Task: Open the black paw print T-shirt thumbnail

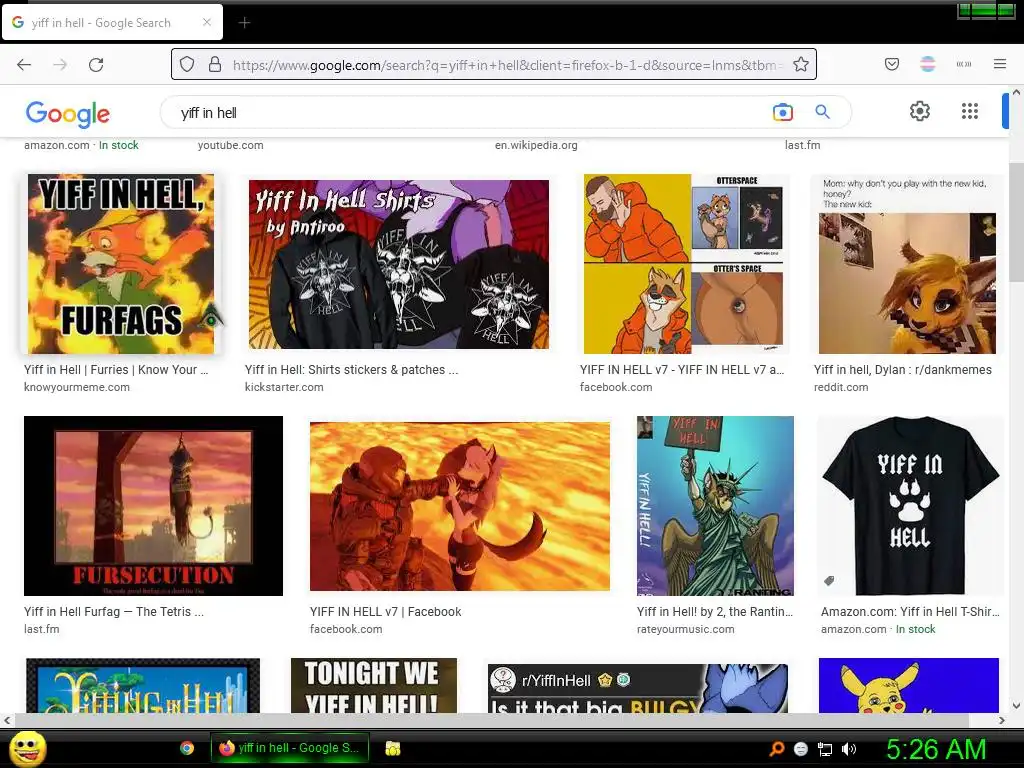Action: pos(910,505)
